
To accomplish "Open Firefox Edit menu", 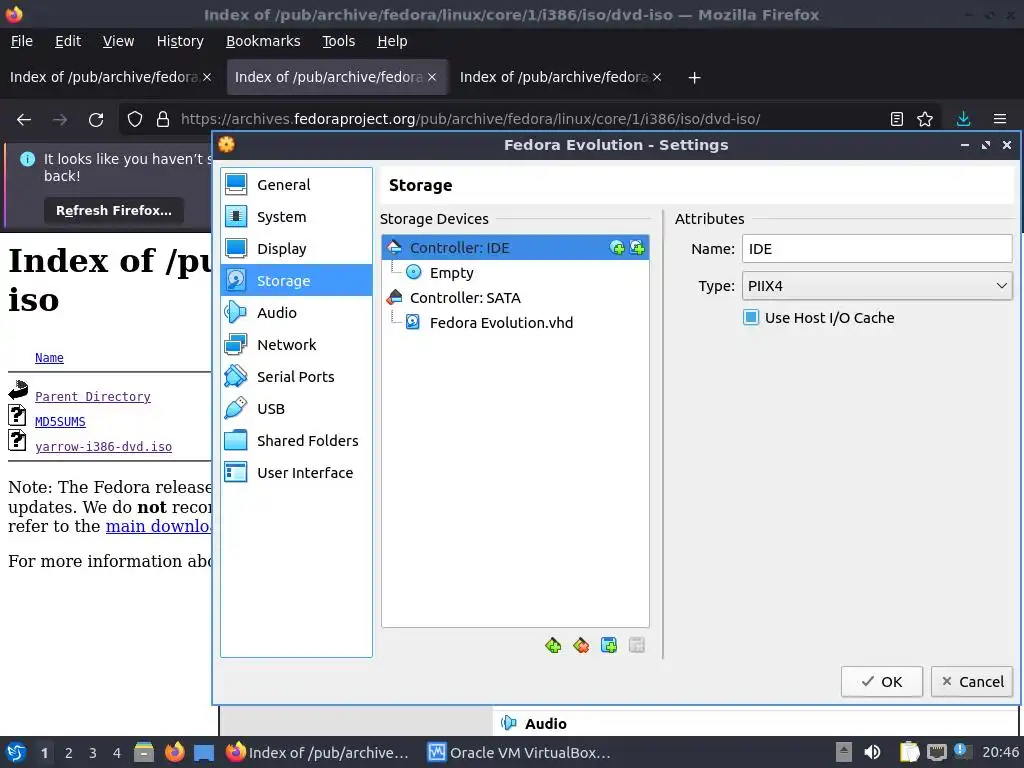I will click(68, 41).
